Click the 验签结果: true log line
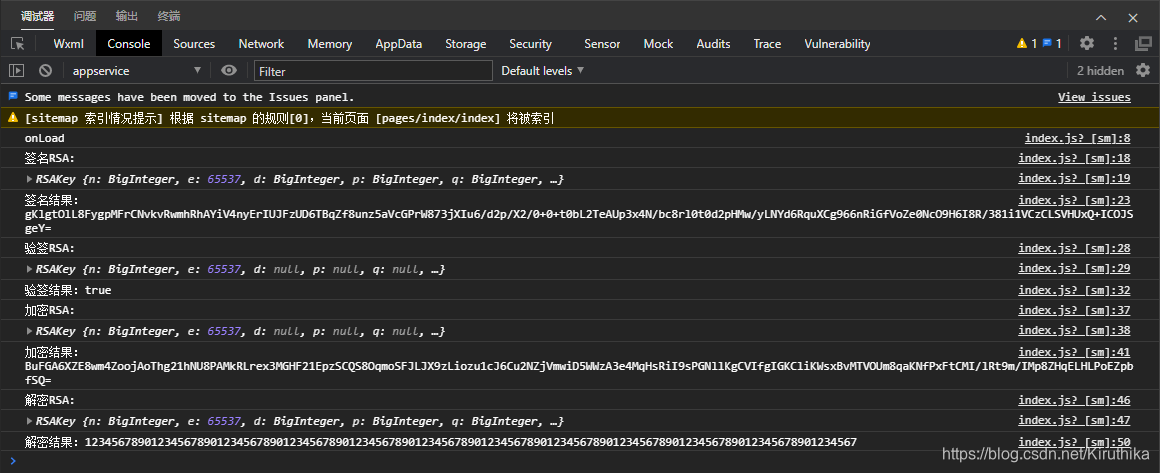The width and height of the screenshot is (1160, 473). pos(68,290)
